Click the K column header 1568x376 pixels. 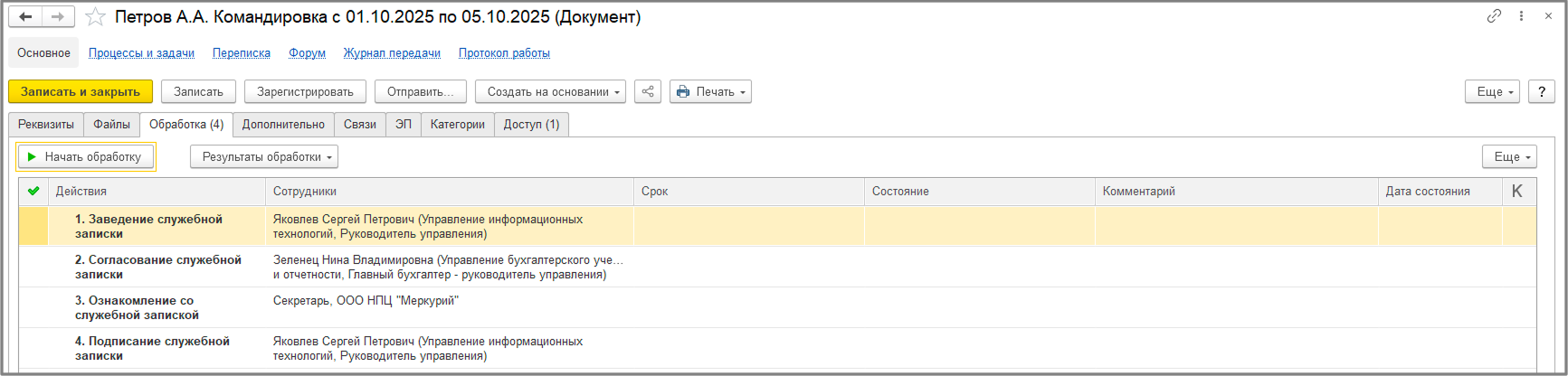[1517, 191]
